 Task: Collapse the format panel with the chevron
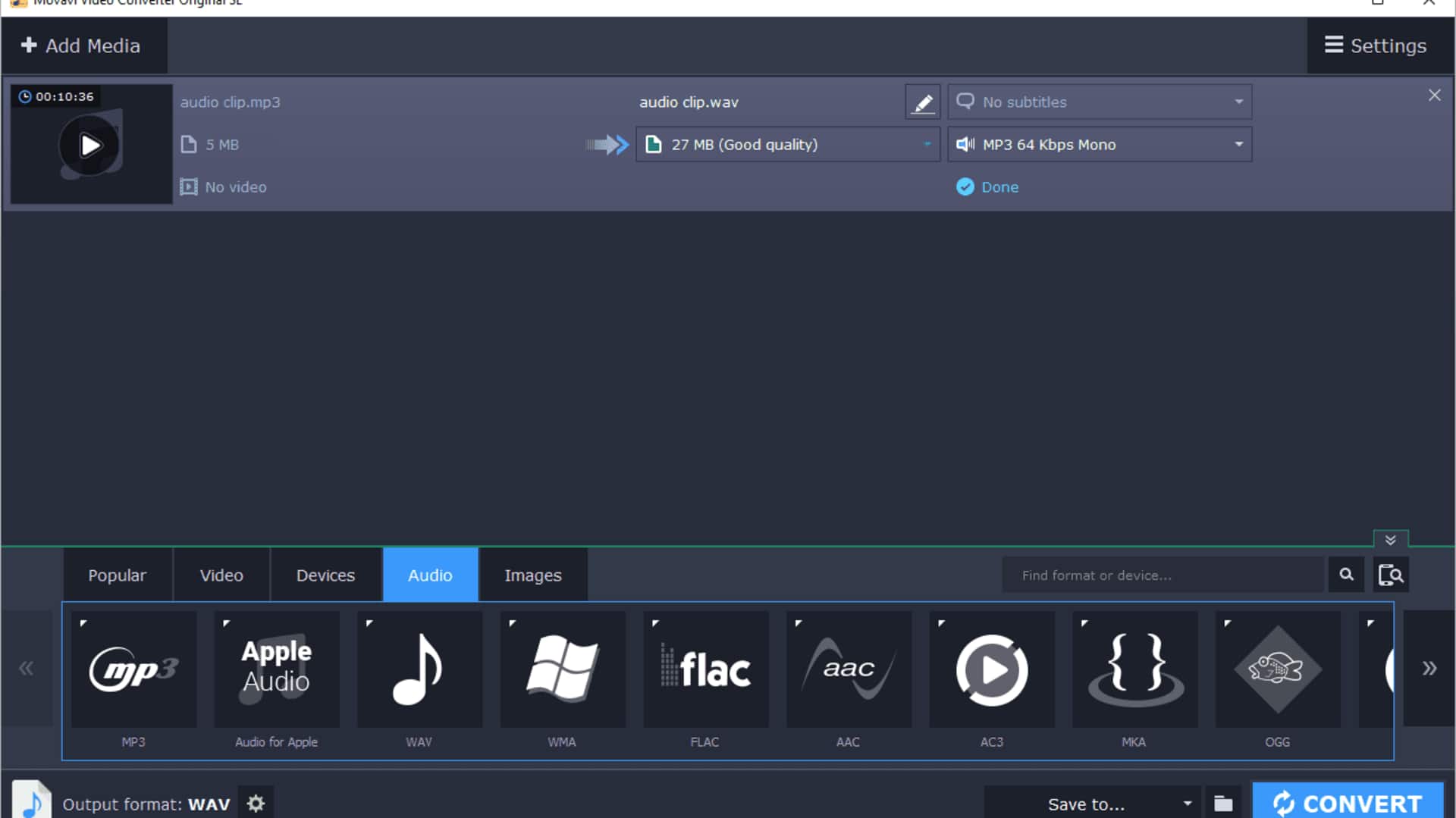pyautogui.click(x=1390, y=539)
